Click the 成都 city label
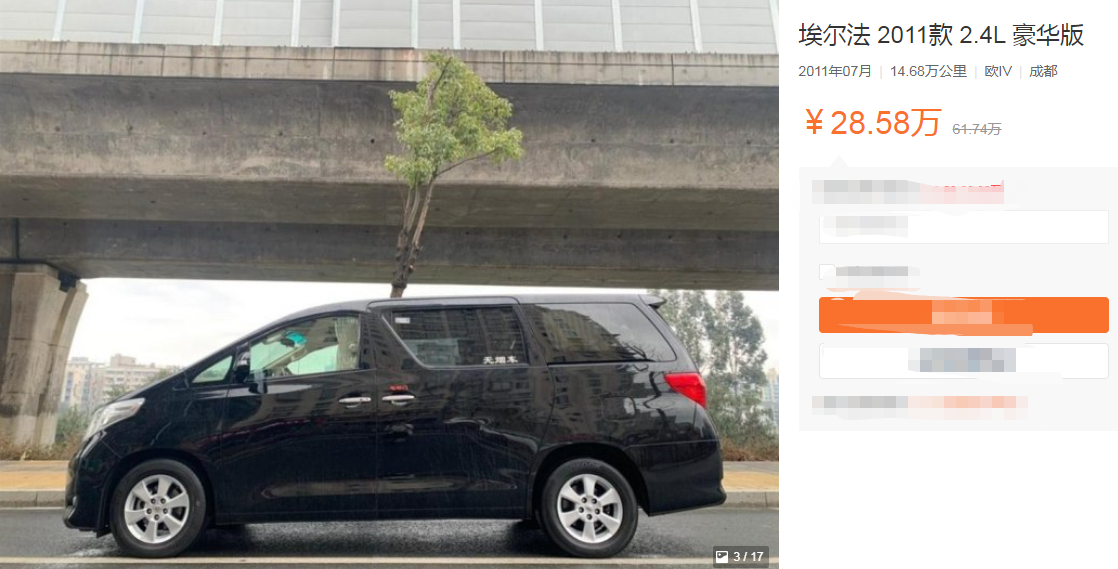This screenshot has width=1118, height=569. coord(1043,71)
